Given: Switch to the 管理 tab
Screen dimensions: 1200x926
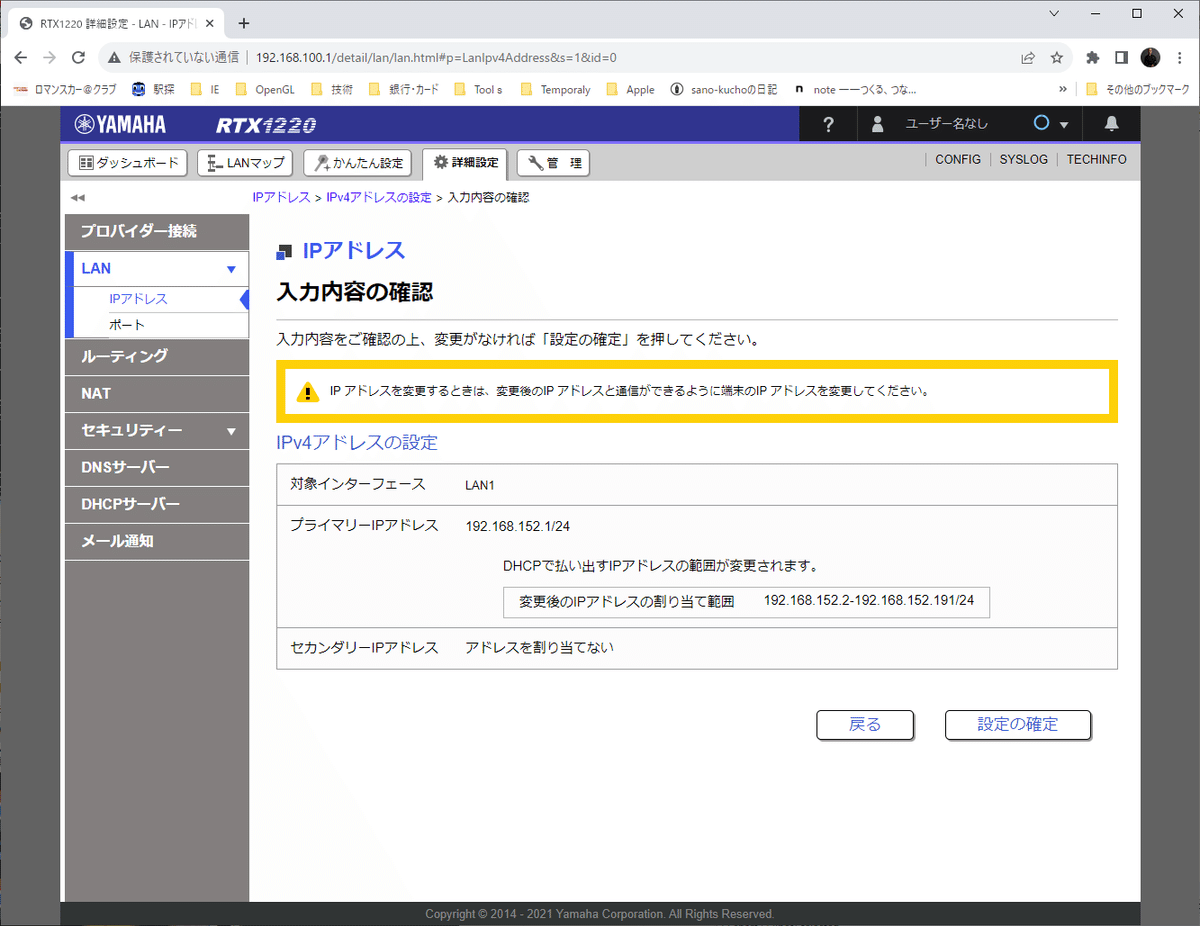Looking at the screenshot, I should (x=554, y=162).
